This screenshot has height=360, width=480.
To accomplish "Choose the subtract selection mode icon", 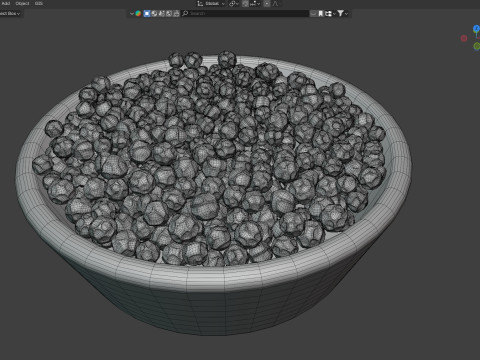I will [x=162, y=14].
